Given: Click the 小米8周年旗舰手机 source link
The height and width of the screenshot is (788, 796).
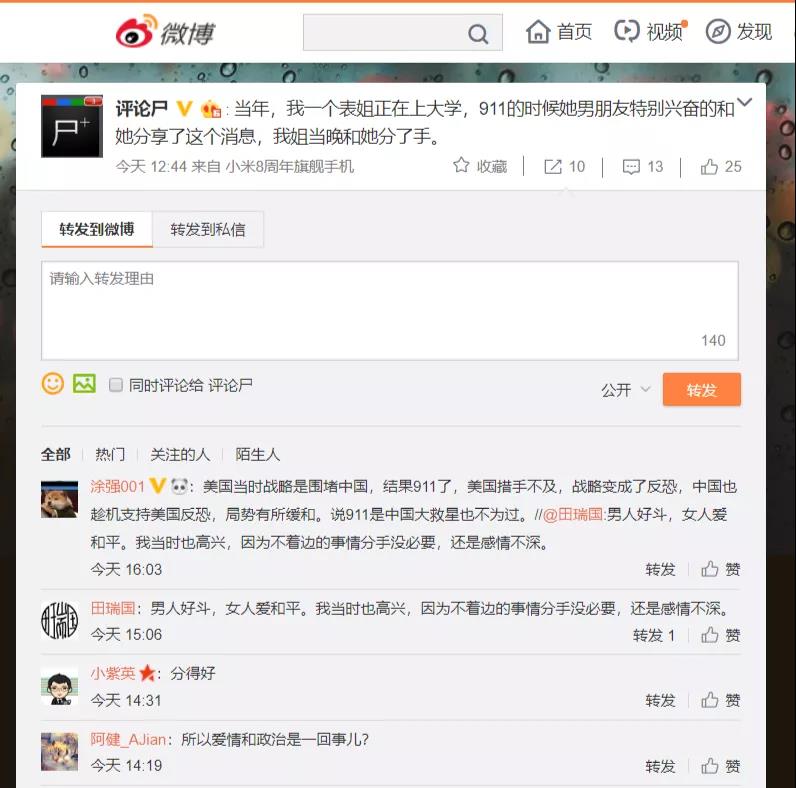Looking at the screenshot, I should tap(289, 167).
